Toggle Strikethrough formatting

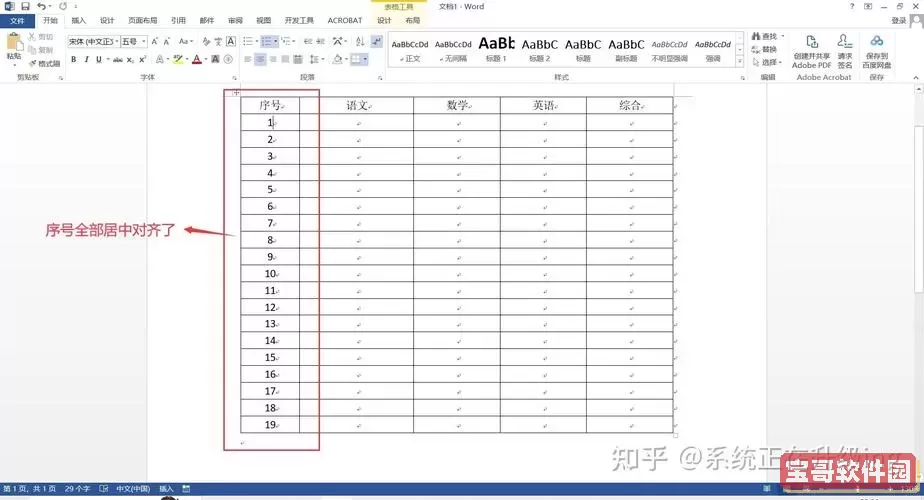118,60
